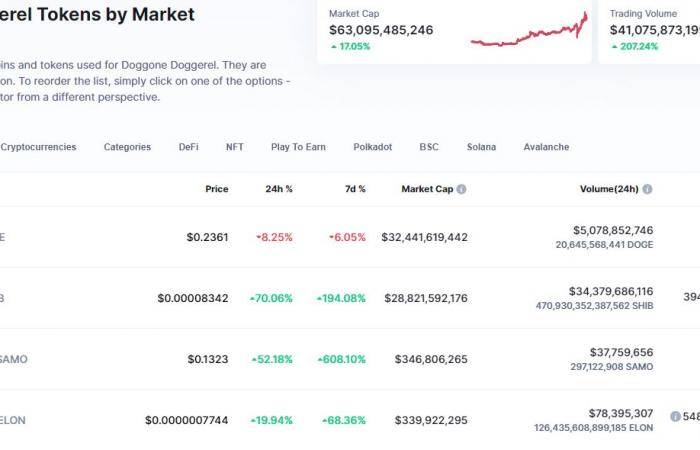Screen dimensions: 700x450
Task: Select the Polkadot tab
Action: pyautogui.click(x=373, y=147)
